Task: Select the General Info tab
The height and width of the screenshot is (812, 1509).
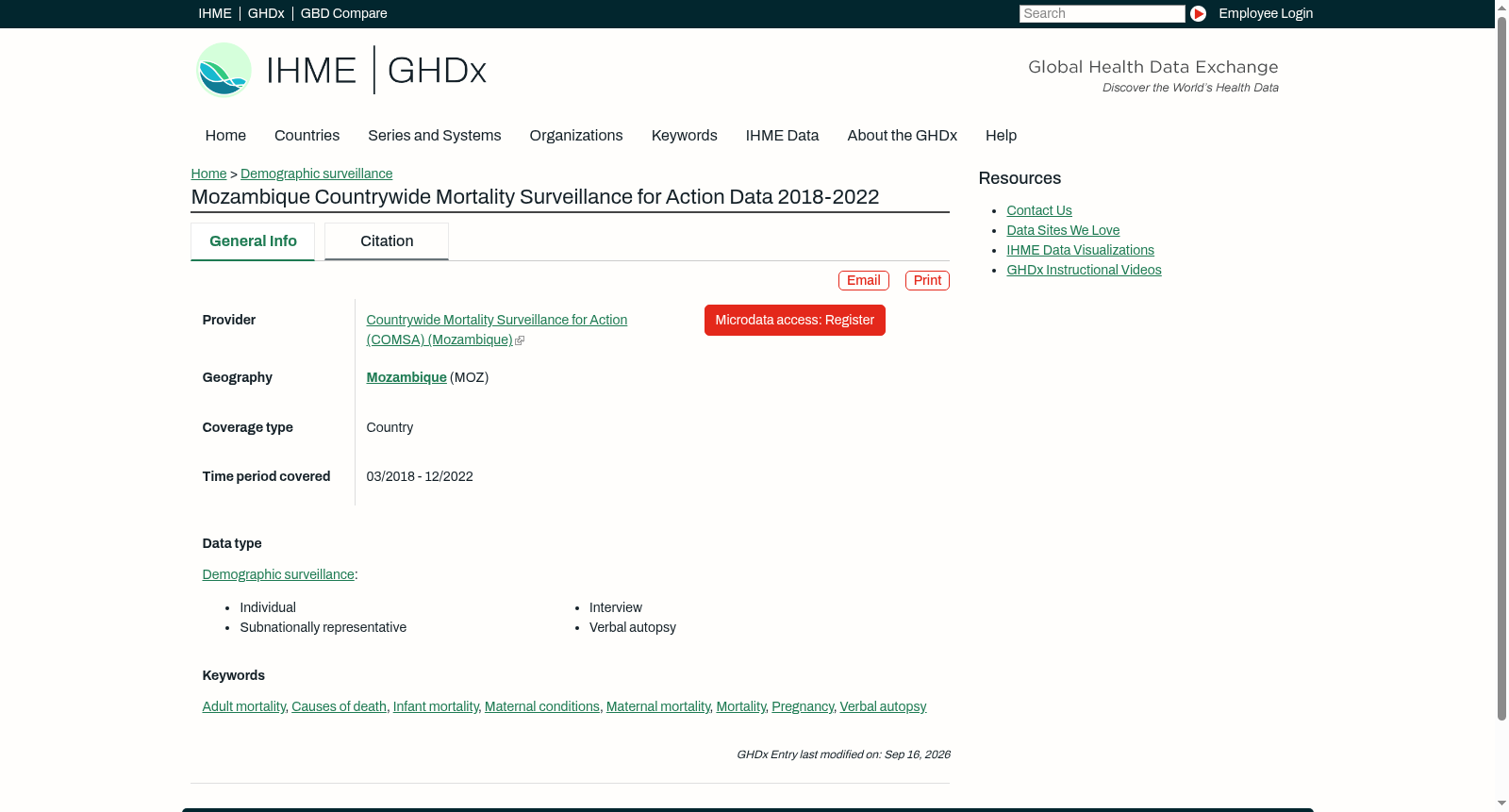Action: pyautogui.click(x=253, y=241)
